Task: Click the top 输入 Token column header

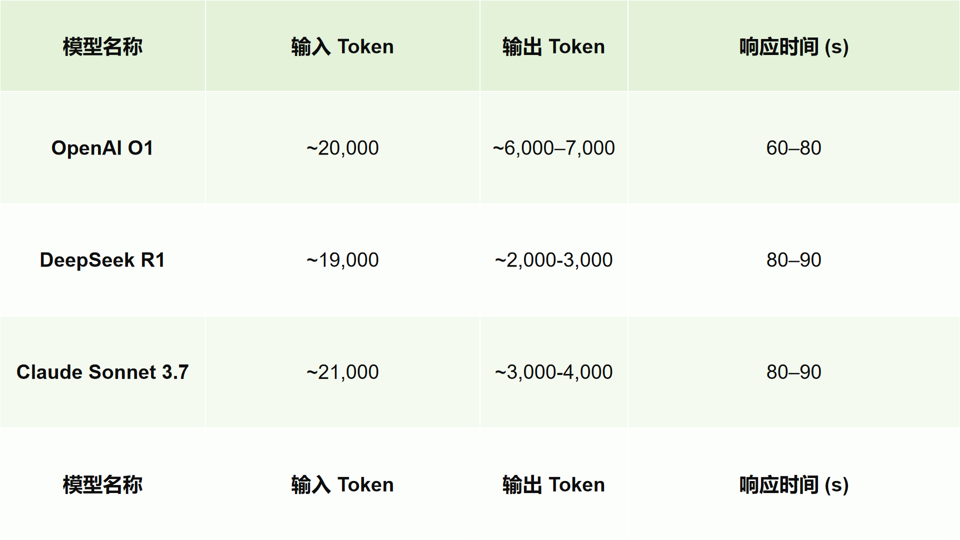Action: 342,47
